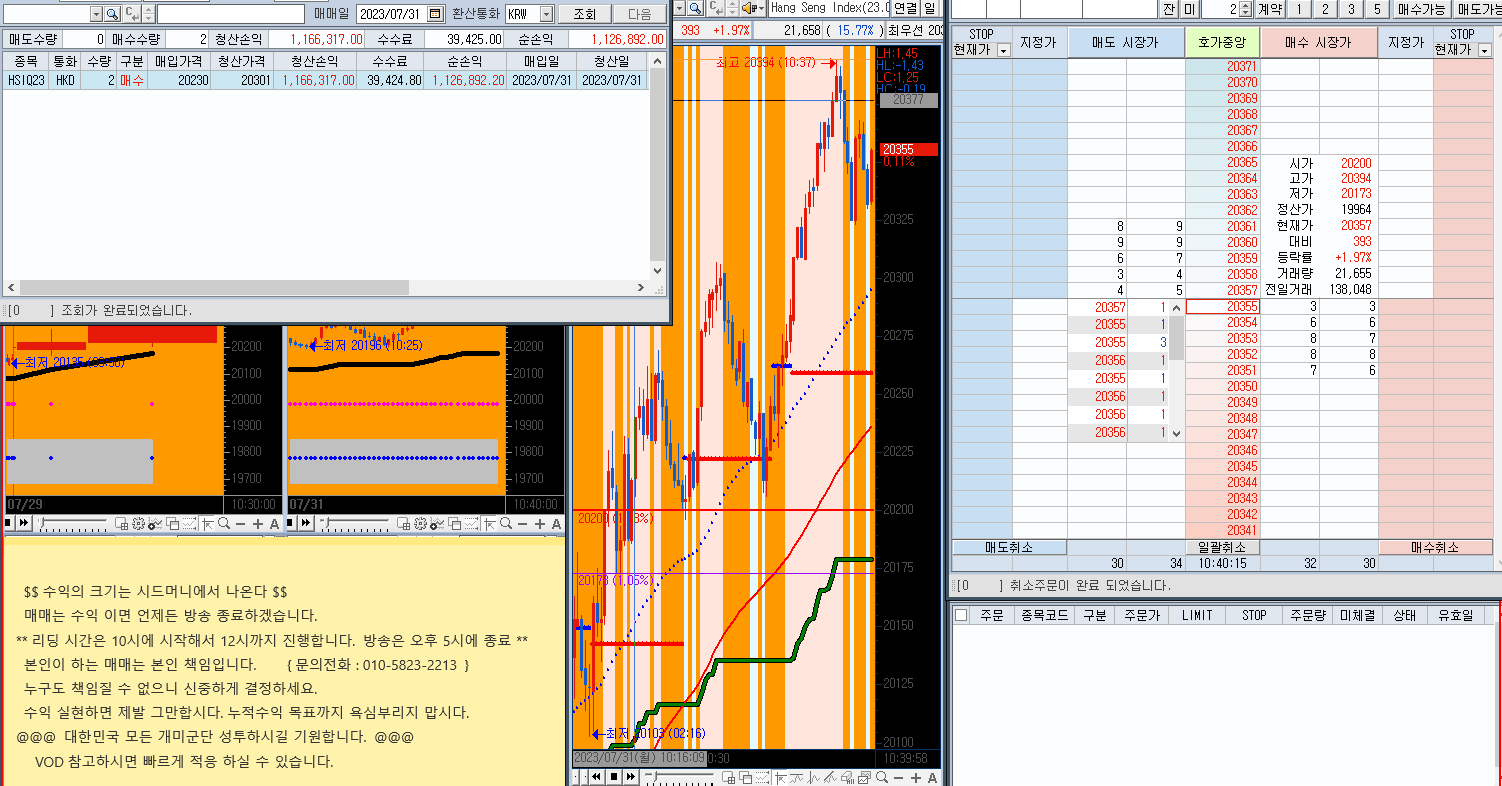Viewport: 1502px width, 786px height.
Task: Set contract quantity preset to 5
Action: coord(1376,9)
